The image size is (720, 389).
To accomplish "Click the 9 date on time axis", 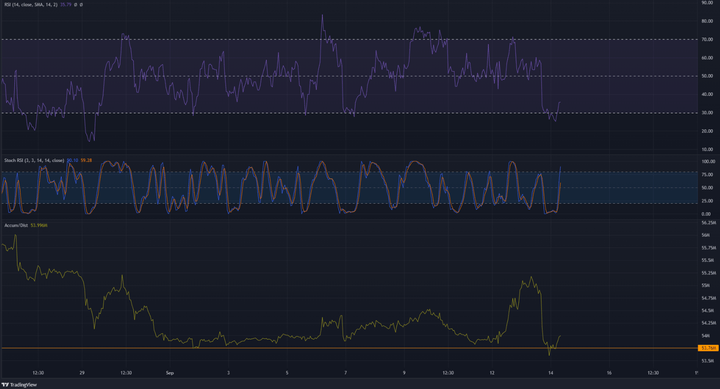I will 404,373.
